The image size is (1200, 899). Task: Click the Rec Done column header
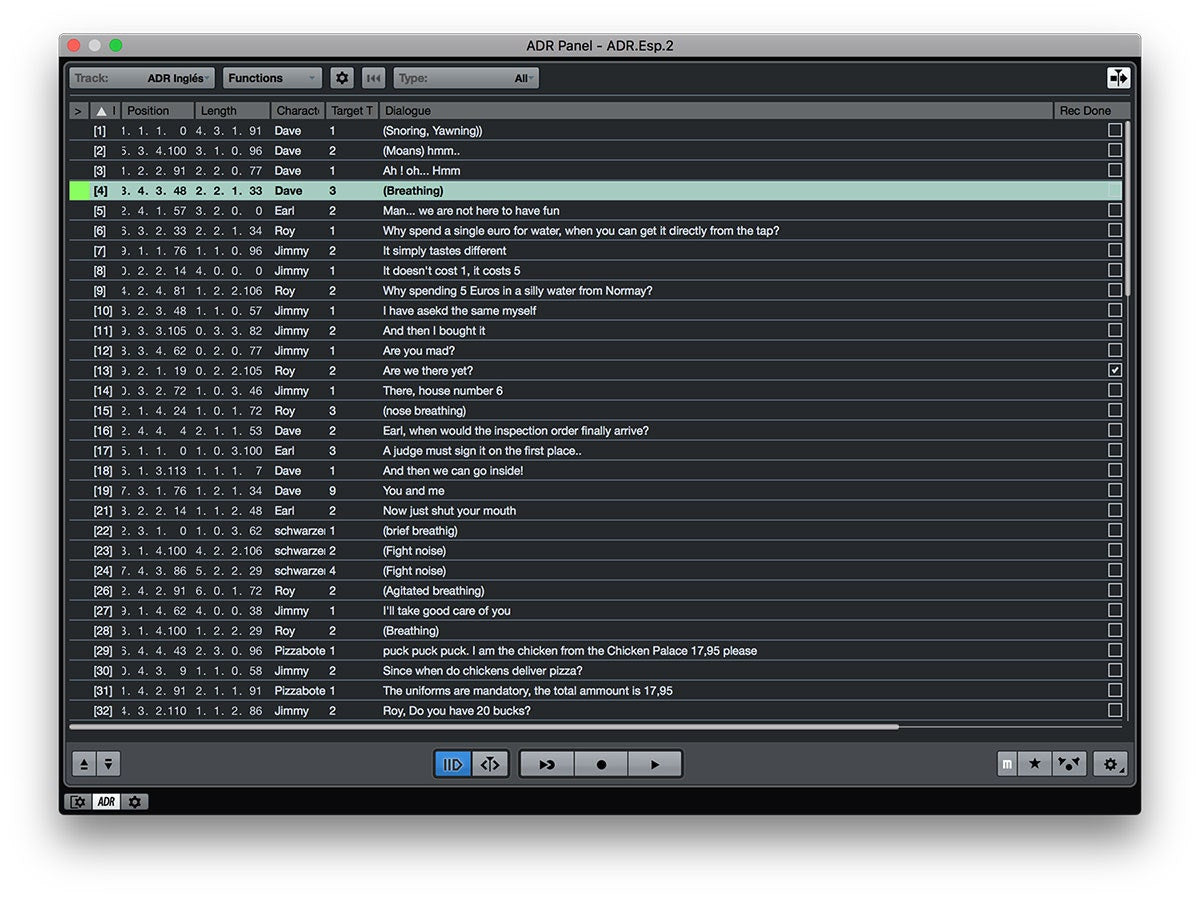tap(1092, 111)
